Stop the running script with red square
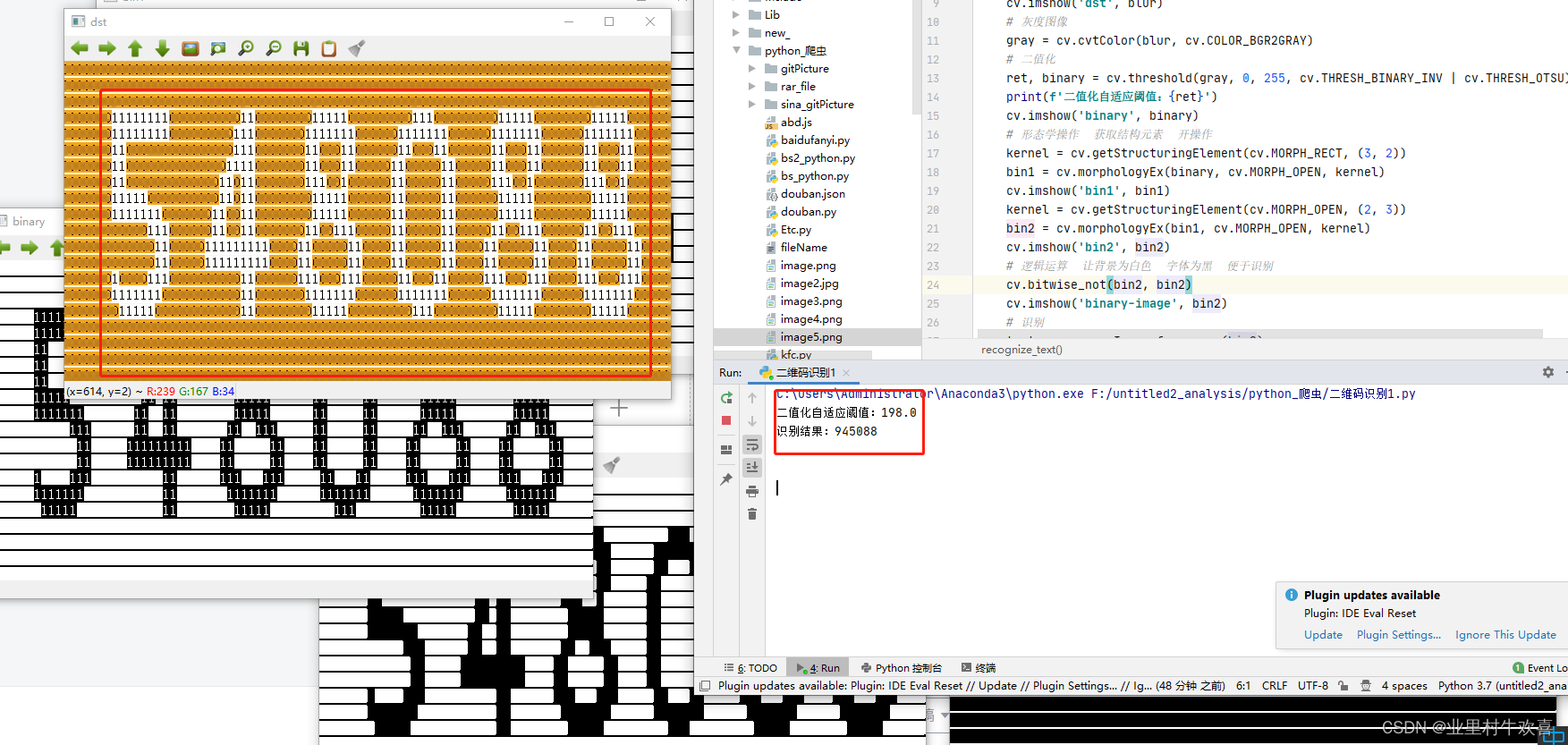The width and height of the screenshot is (1568, 745). pyautogui.click(x=726, y=420)
